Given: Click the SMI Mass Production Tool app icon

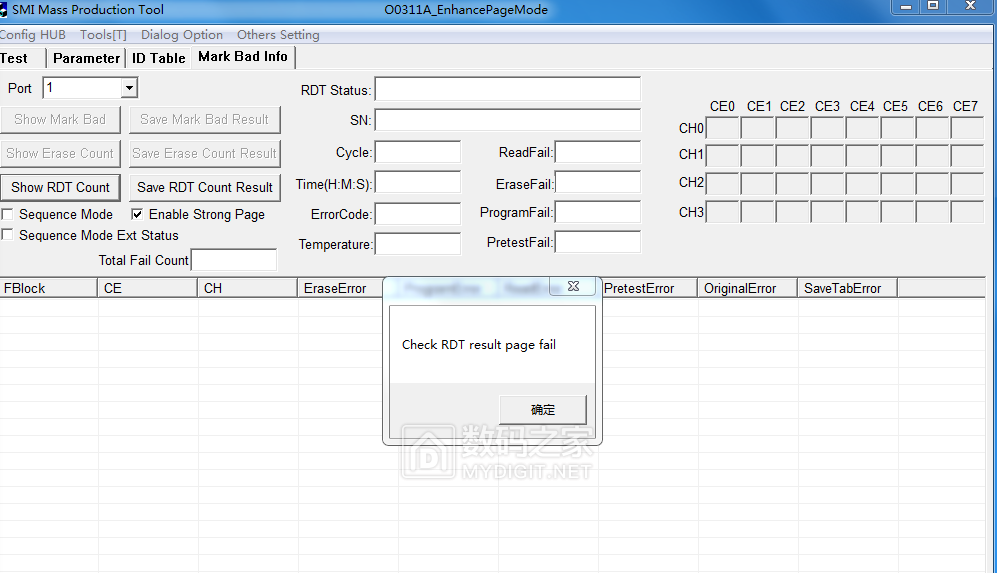Looking at the screenshot, I should point(3,10).
